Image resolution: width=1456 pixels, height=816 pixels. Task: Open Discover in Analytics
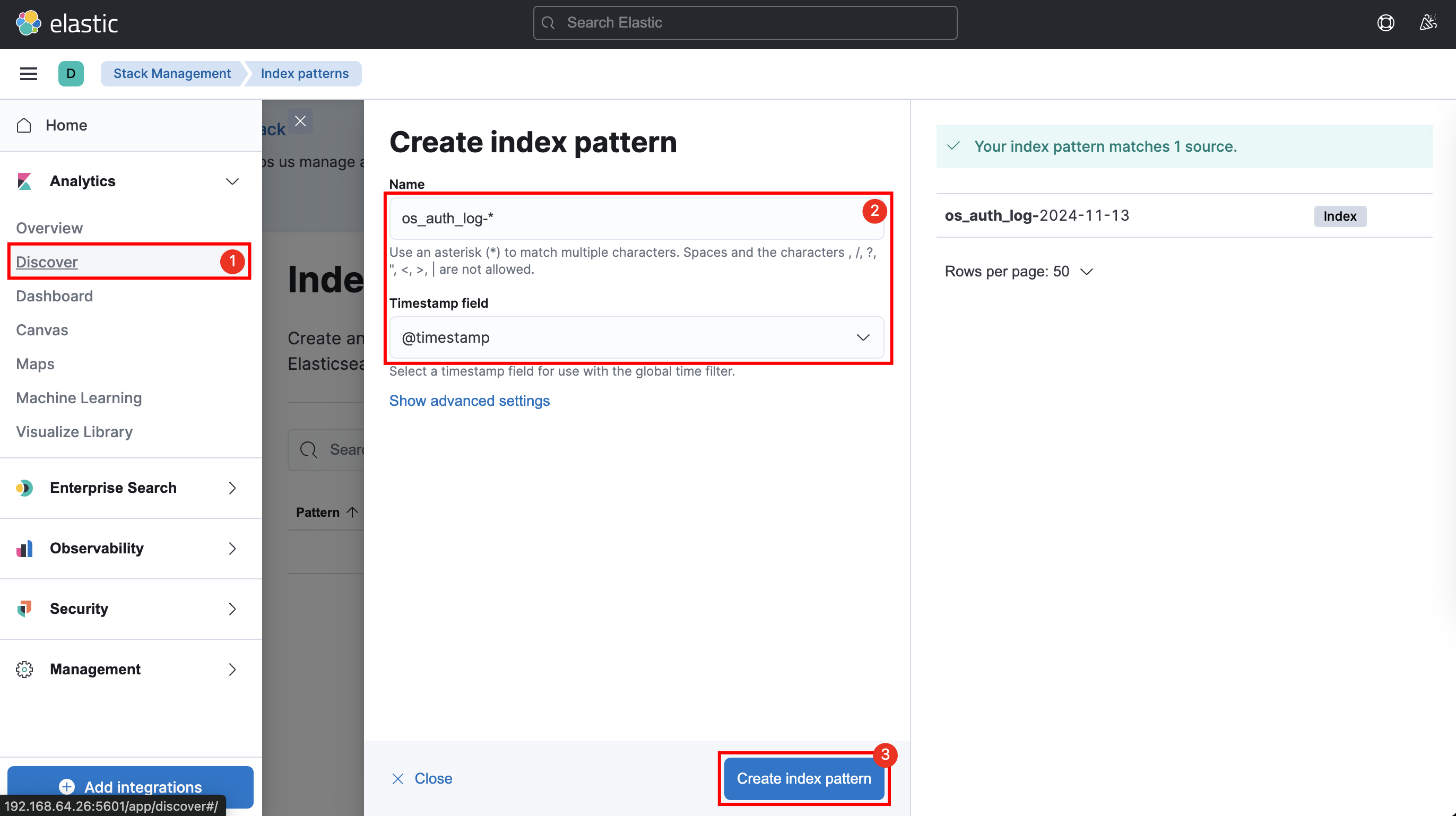coord(47,262)
